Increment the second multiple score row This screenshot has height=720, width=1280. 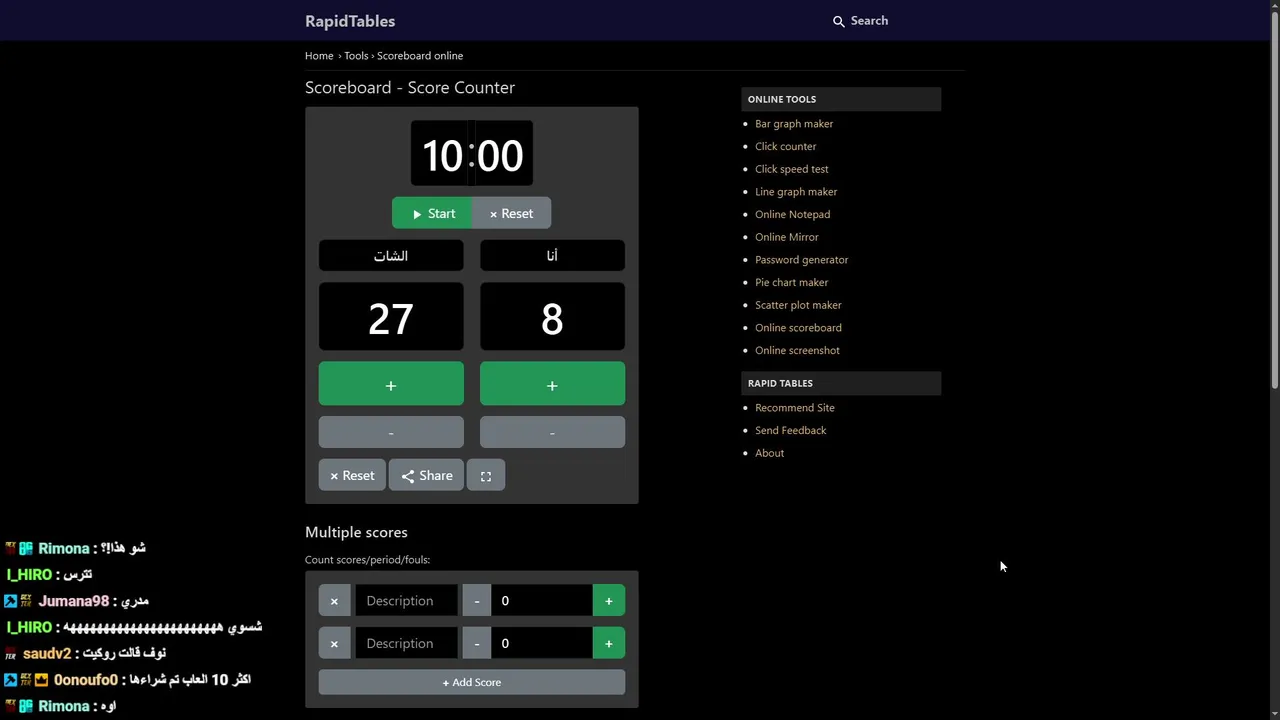(x=608, y=643)
